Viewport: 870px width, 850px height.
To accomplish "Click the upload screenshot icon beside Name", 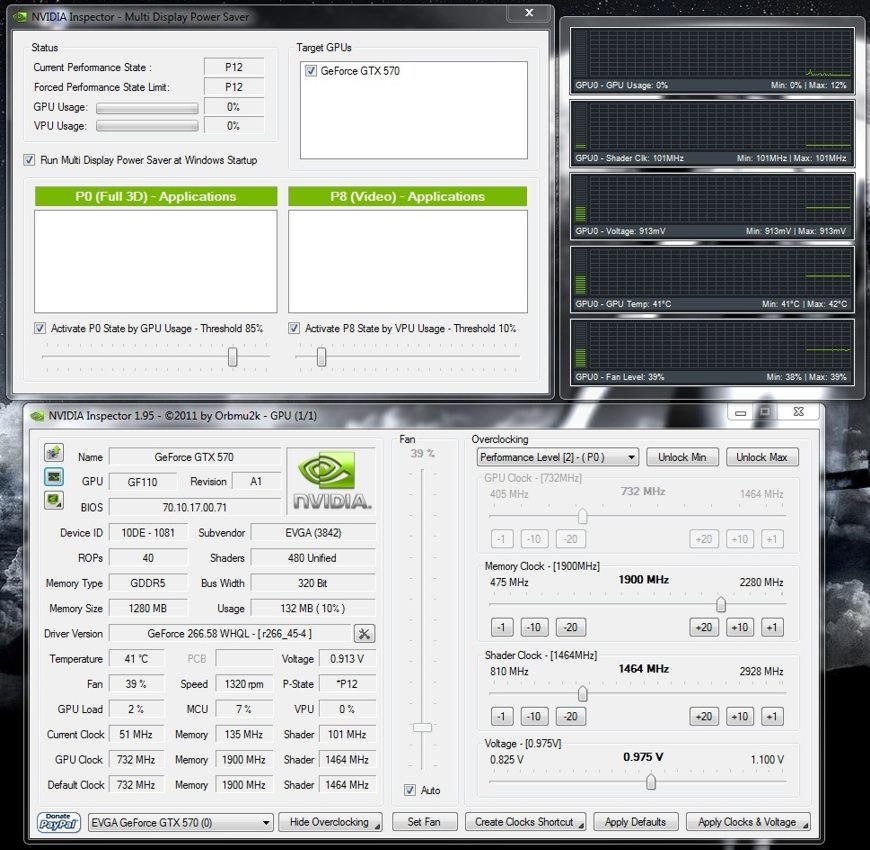I will [54, 453].
